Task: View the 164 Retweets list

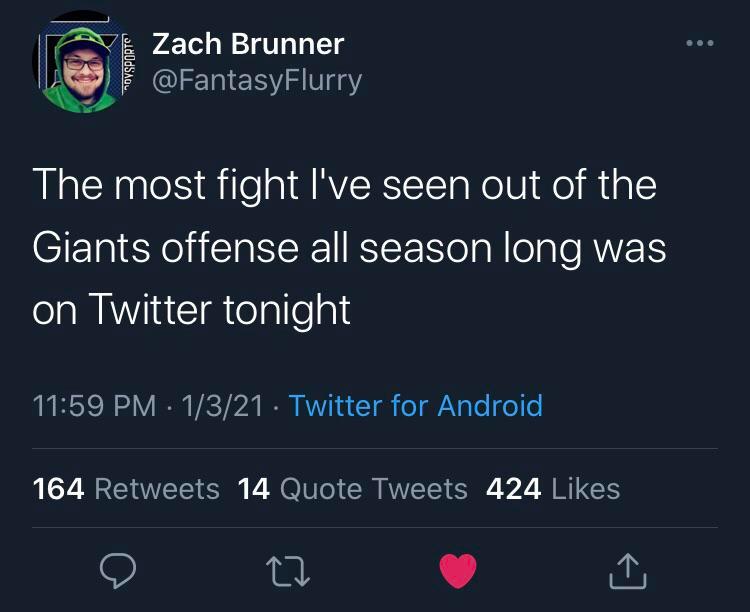Action: pos(126,488)
